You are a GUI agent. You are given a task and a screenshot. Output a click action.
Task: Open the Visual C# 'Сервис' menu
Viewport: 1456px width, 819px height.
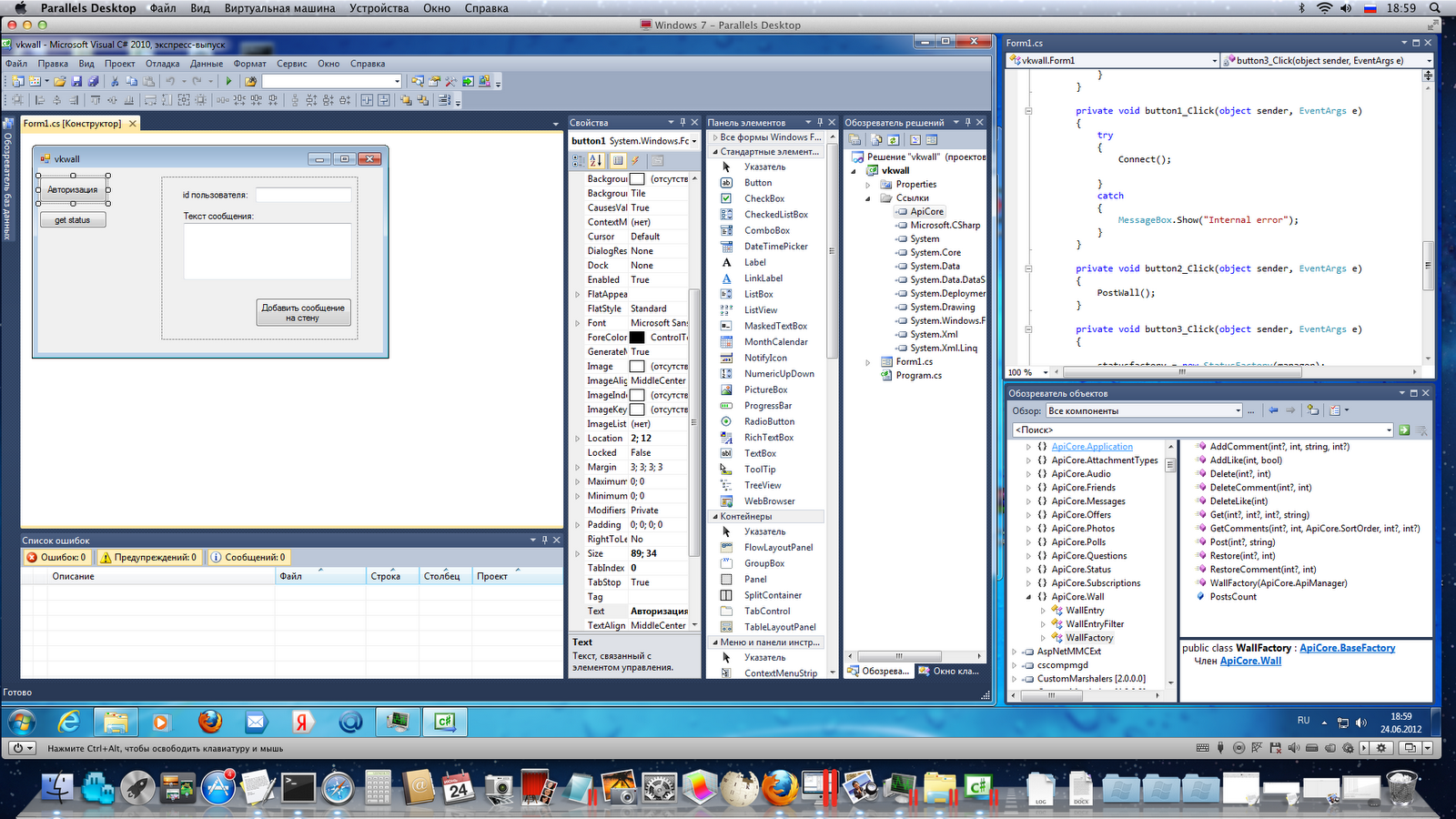291,64
